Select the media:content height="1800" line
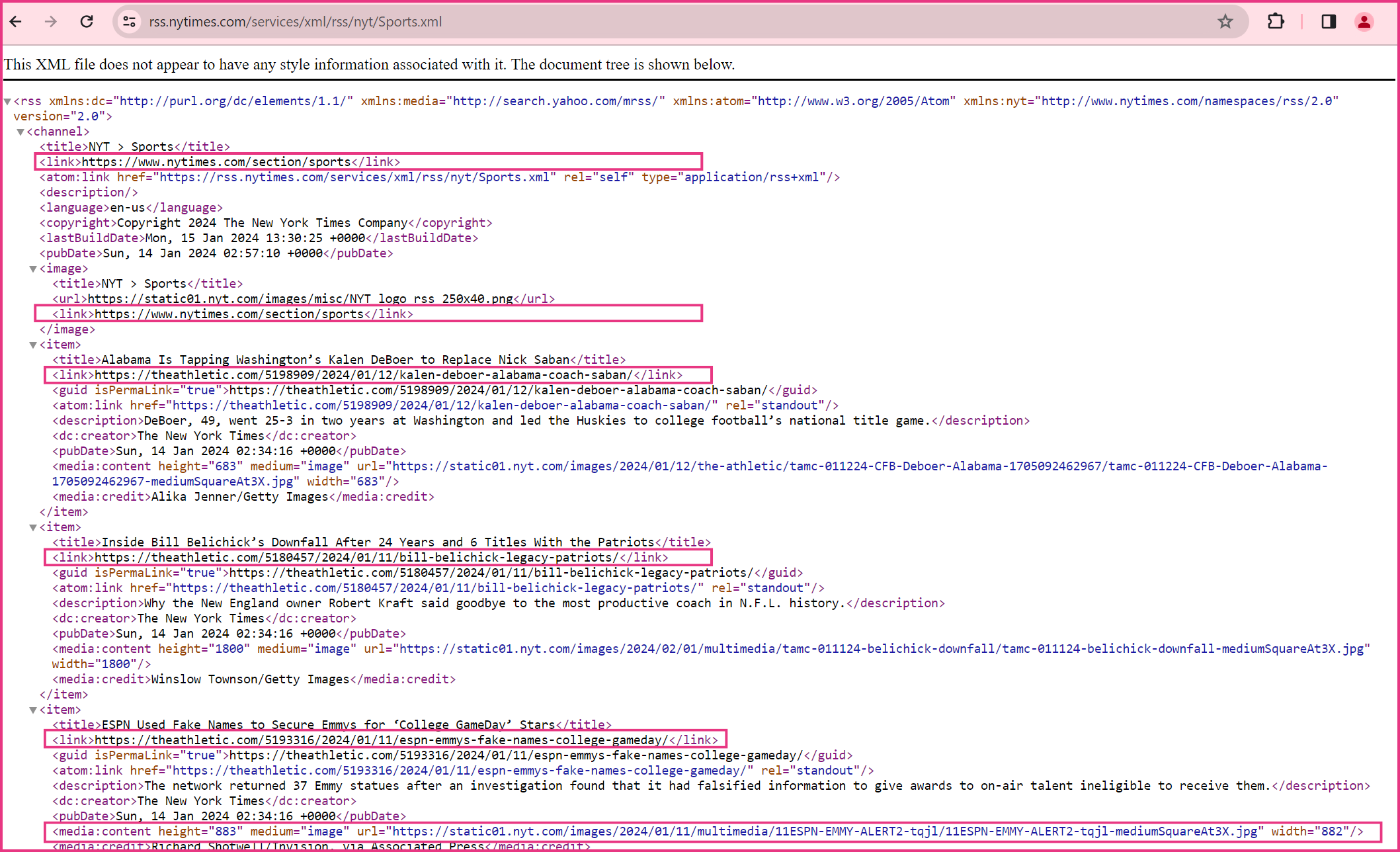Screen dimensions: 1400x852 [x=711, y=657]
